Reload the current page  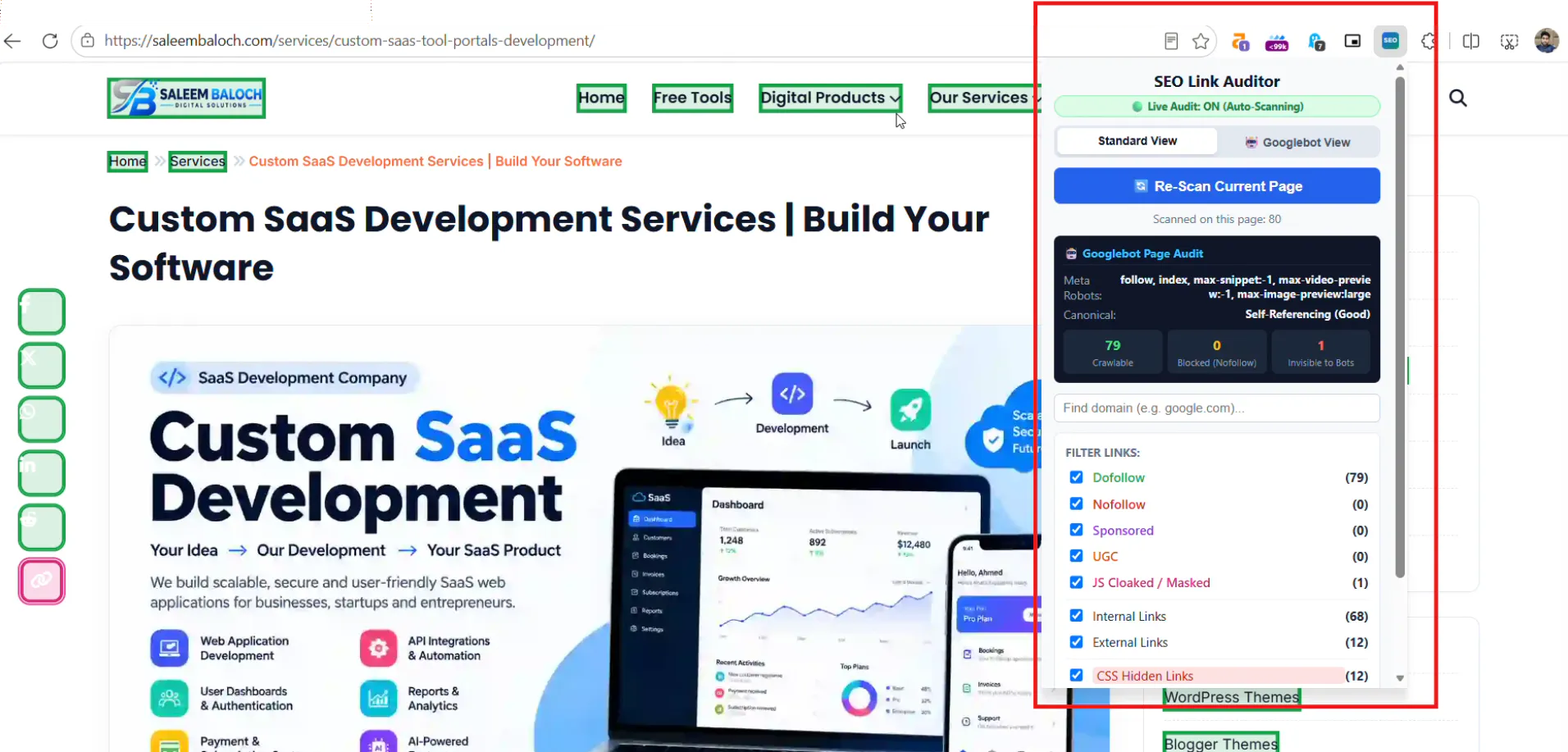pyautogui.click(x=50, y=41)
